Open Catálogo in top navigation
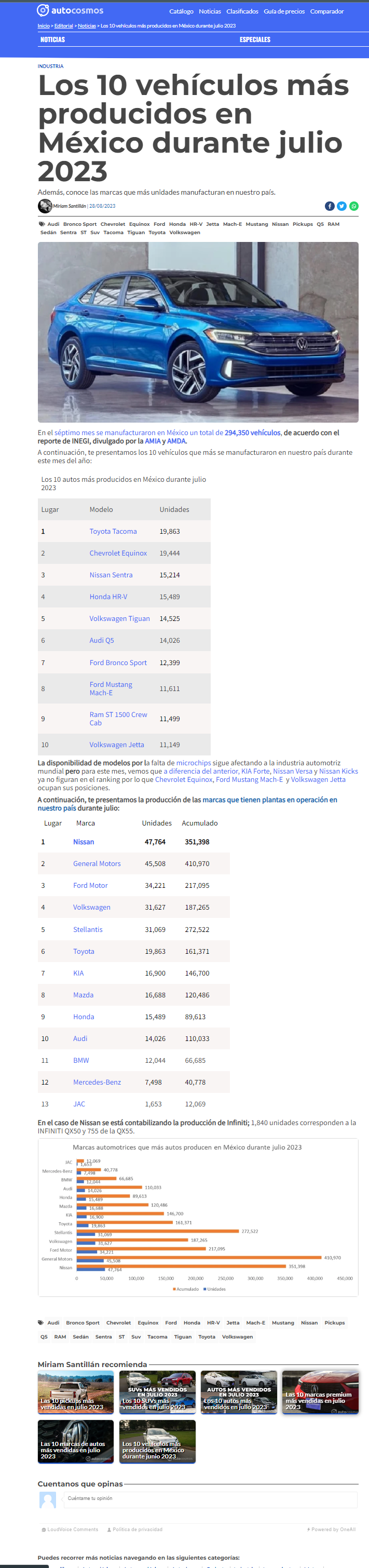Screen dimensions: 369x1568 tap(182, 11)
